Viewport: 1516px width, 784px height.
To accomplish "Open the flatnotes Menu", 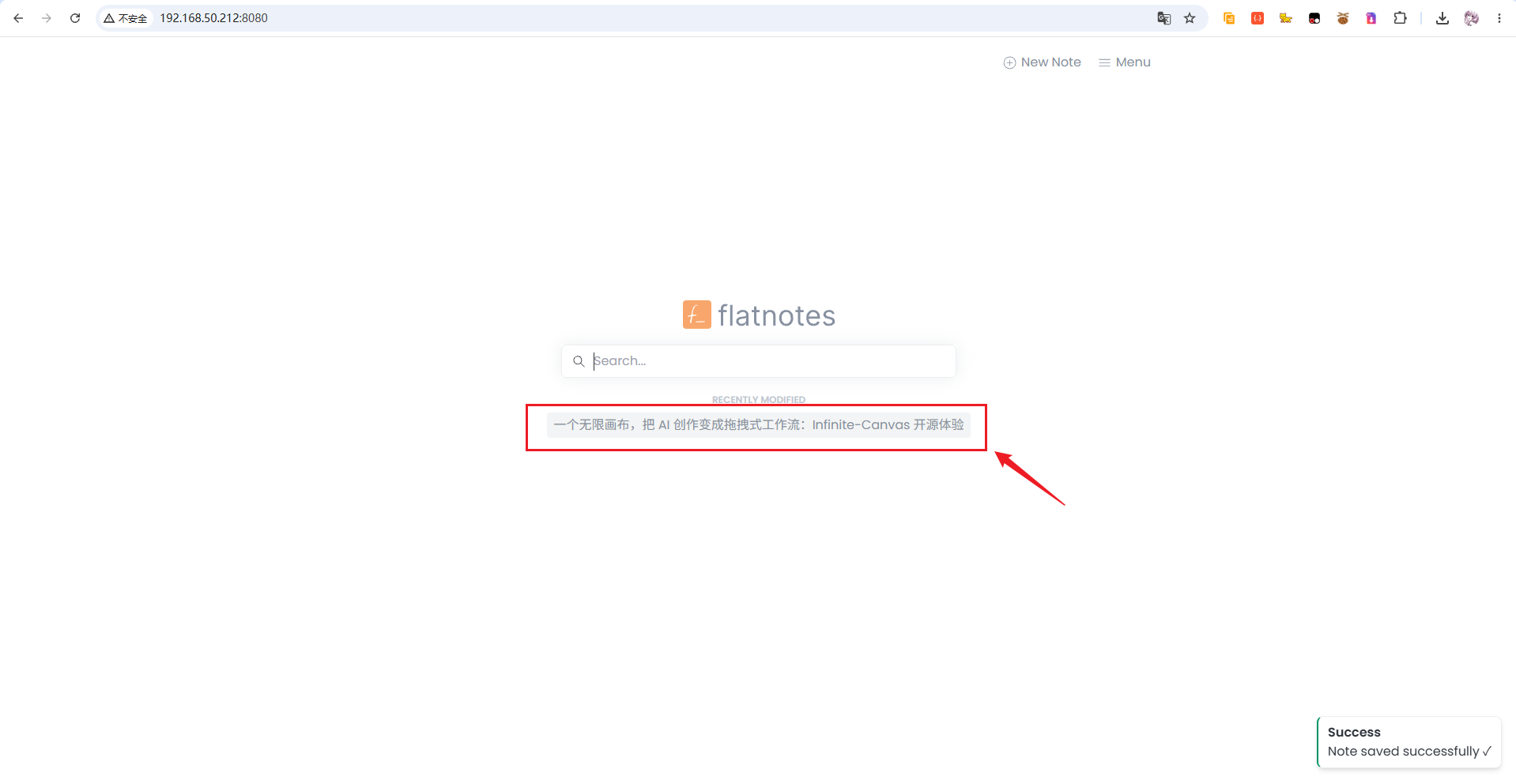I will click(1125, 62).
